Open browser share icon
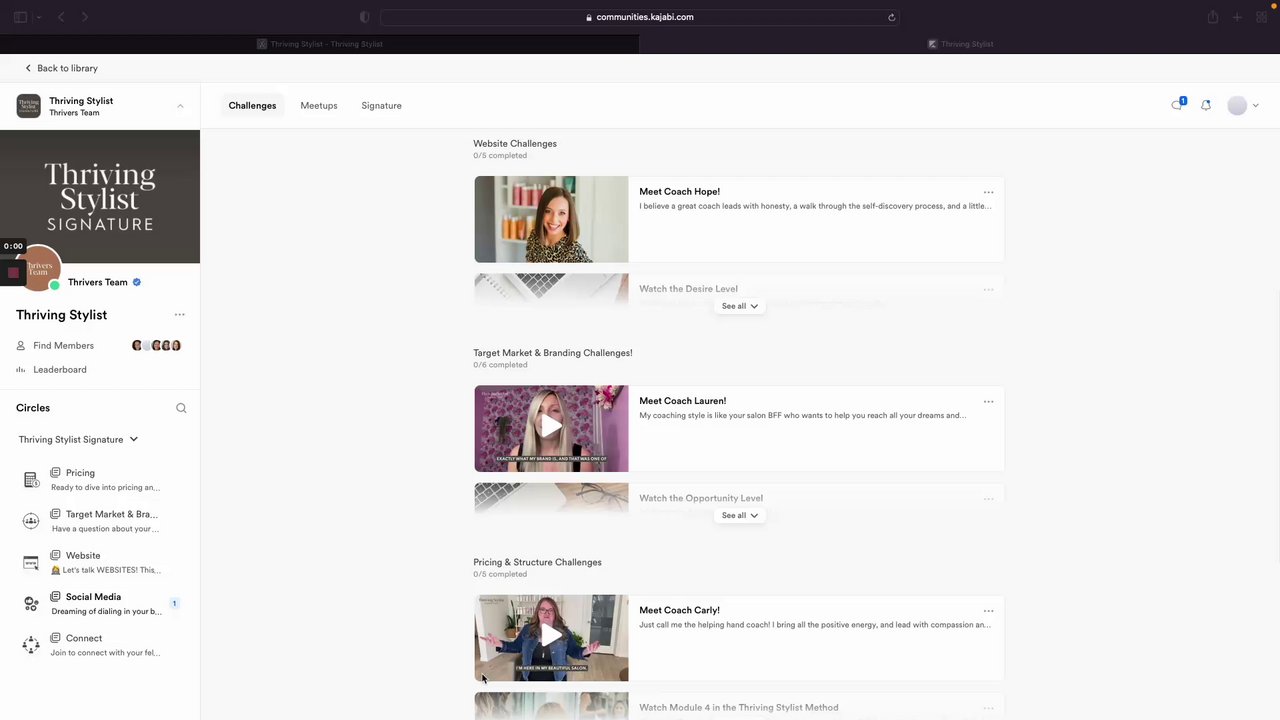The height and width of the screenshot is (720, 1280). click(1213, 17)
